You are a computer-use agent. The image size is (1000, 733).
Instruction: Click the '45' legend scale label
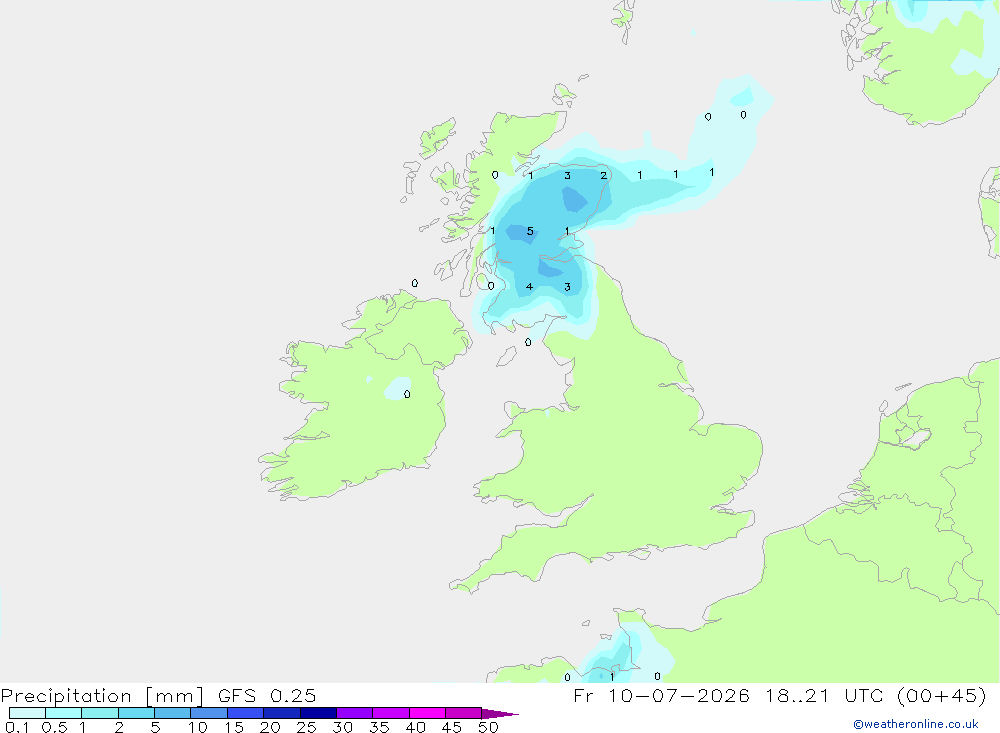click(452, 727)
